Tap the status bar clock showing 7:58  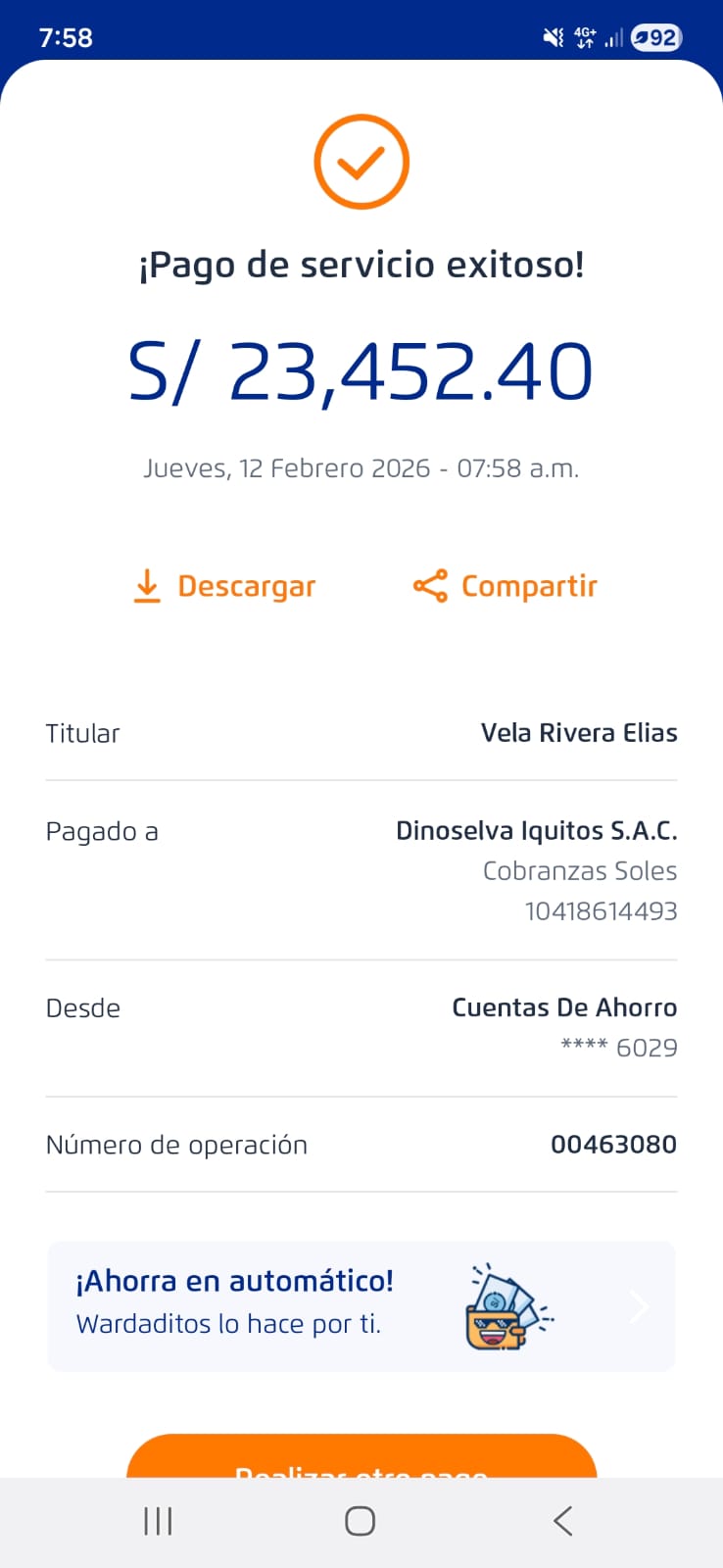66,38
